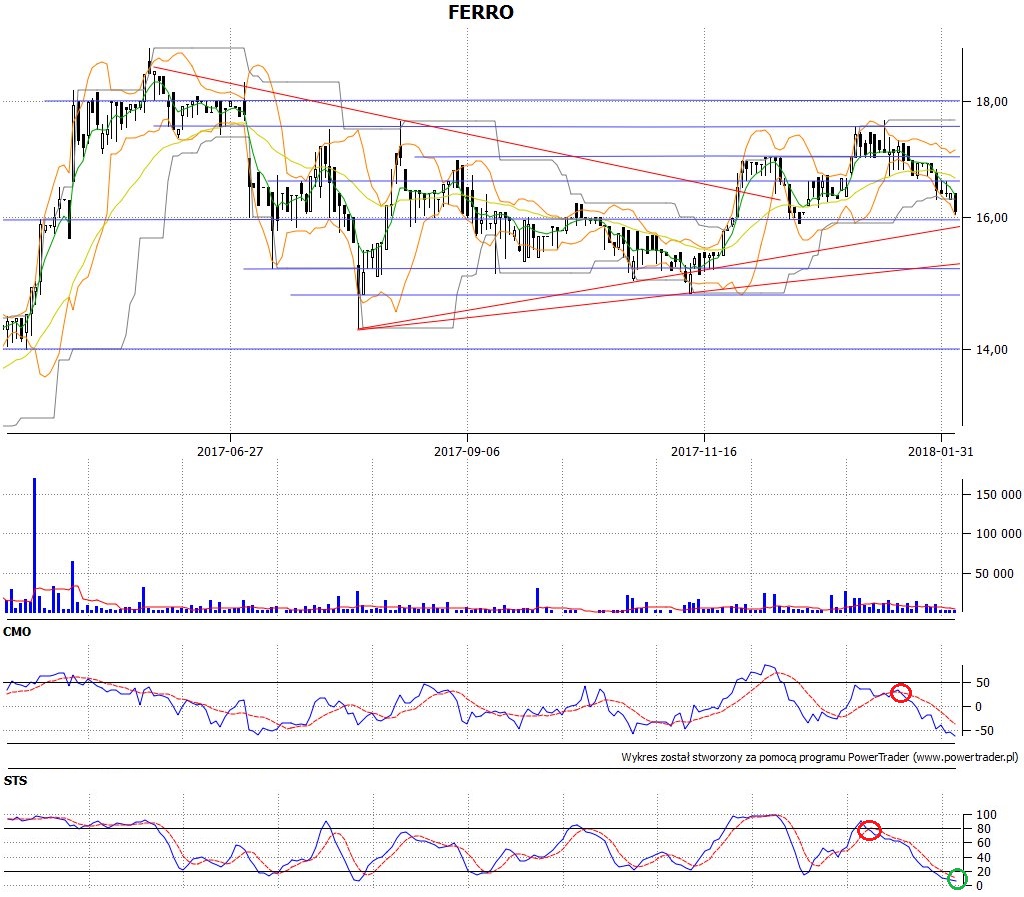Click the CMO 50 axis label
Screen dimensions: 1024x897
coord(983,683)
